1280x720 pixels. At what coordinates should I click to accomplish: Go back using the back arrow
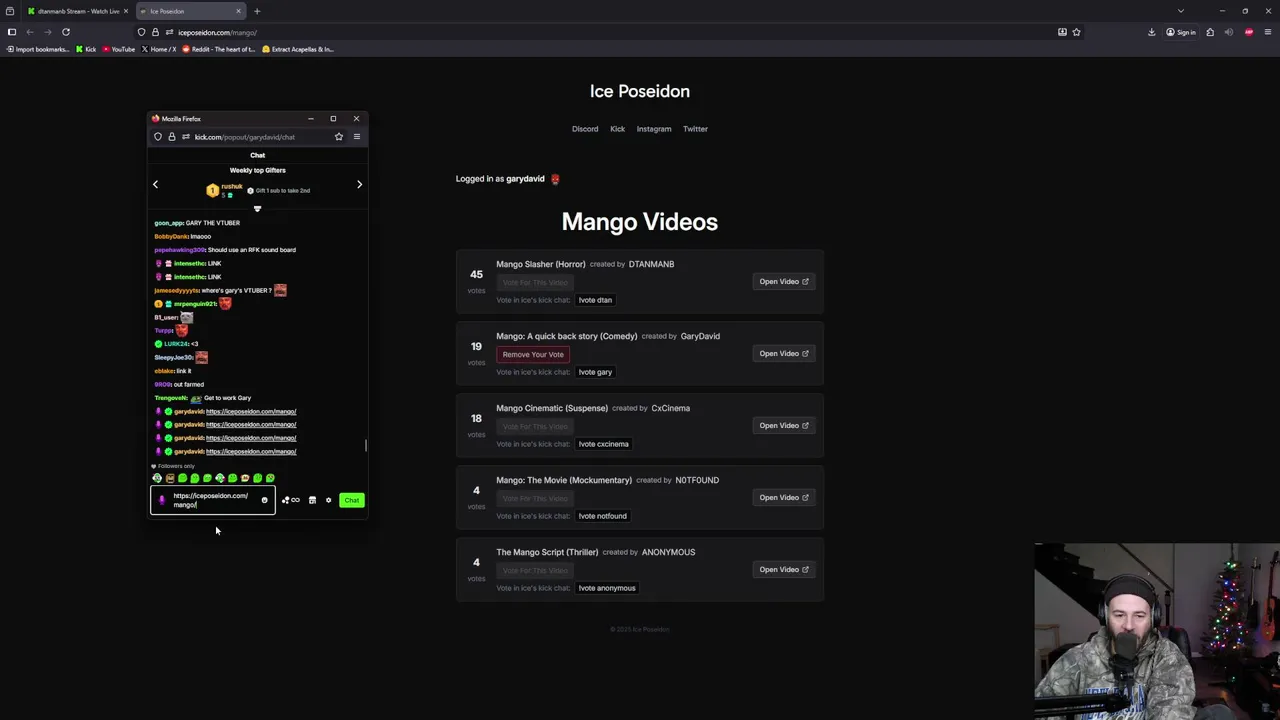point(30,32)
